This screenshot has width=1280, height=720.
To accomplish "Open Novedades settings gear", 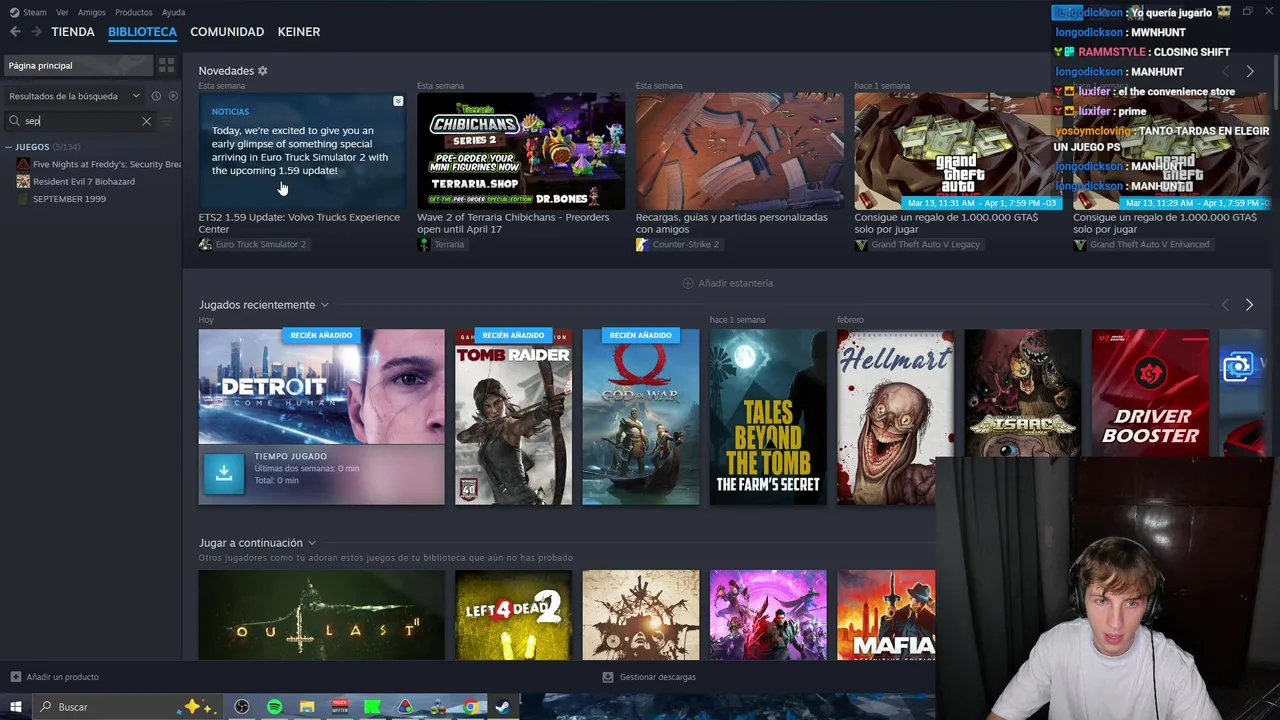I will (263, 71).
